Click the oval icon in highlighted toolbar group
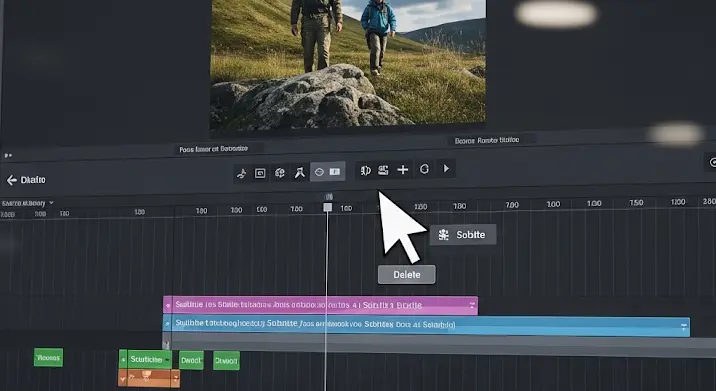Screen dimensions: 716x391 click(x=319, y=172)
